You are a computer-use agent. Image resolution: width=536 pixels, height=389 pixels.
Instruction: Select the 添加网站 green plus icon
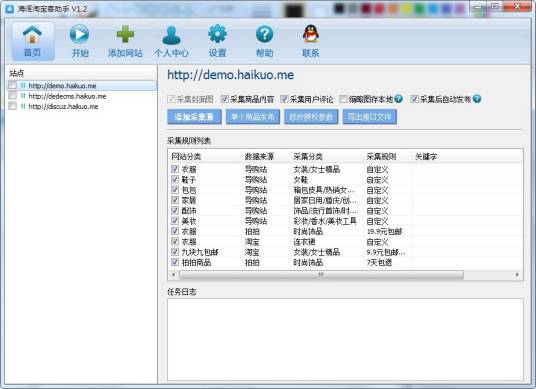125,34
